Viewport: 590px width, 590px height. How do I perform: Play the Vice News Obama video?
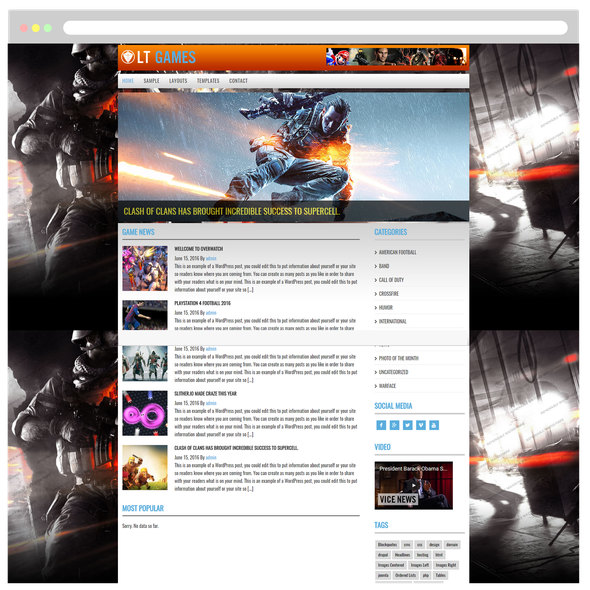coord(414,485)
